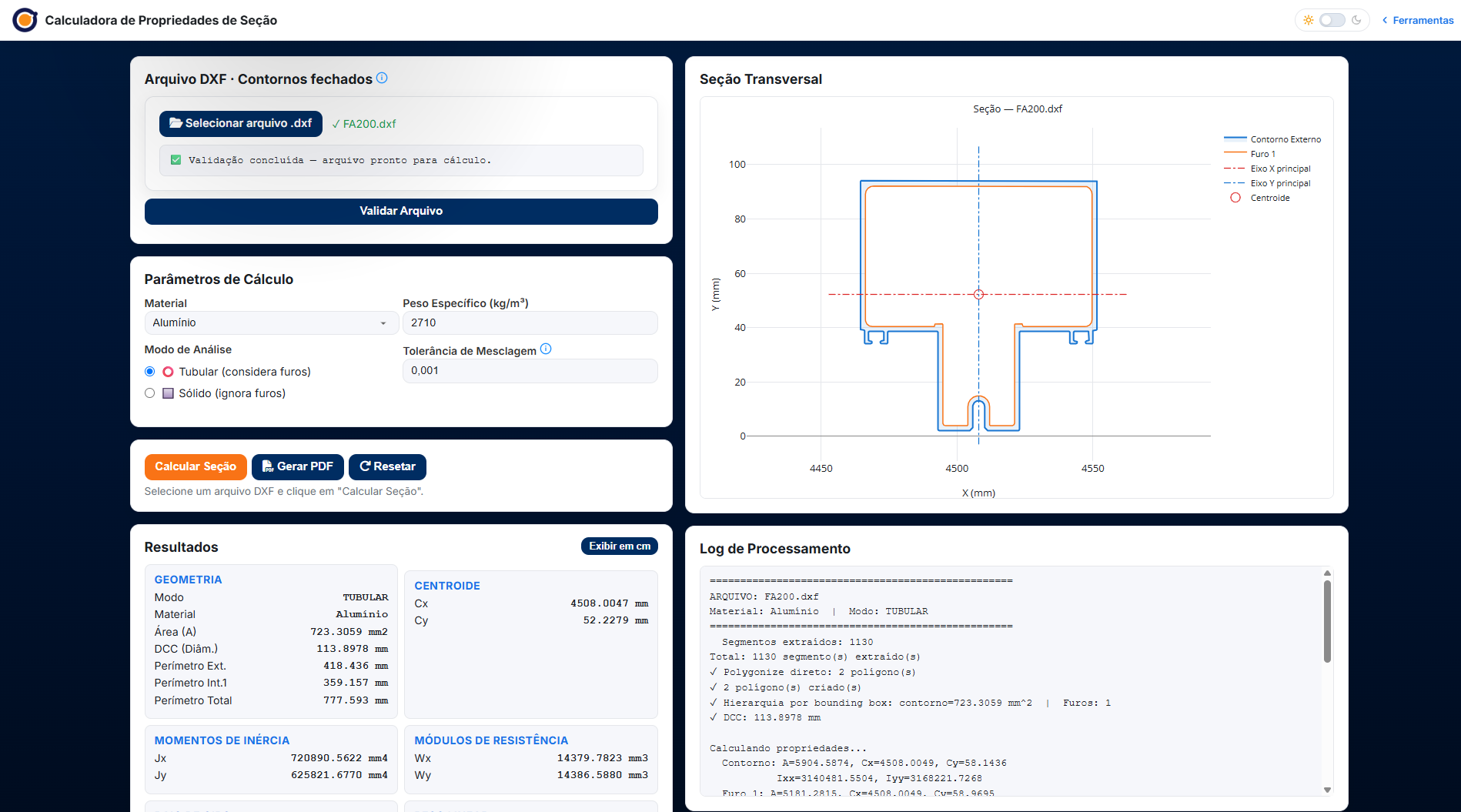Click the app logo icon in header

point(25,20)
